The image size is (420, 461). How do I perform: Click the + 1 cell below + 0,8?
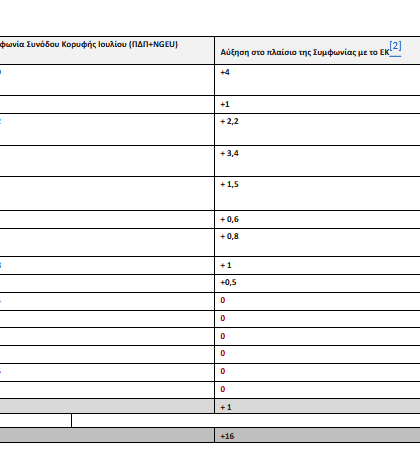click(x=317, y=265)
